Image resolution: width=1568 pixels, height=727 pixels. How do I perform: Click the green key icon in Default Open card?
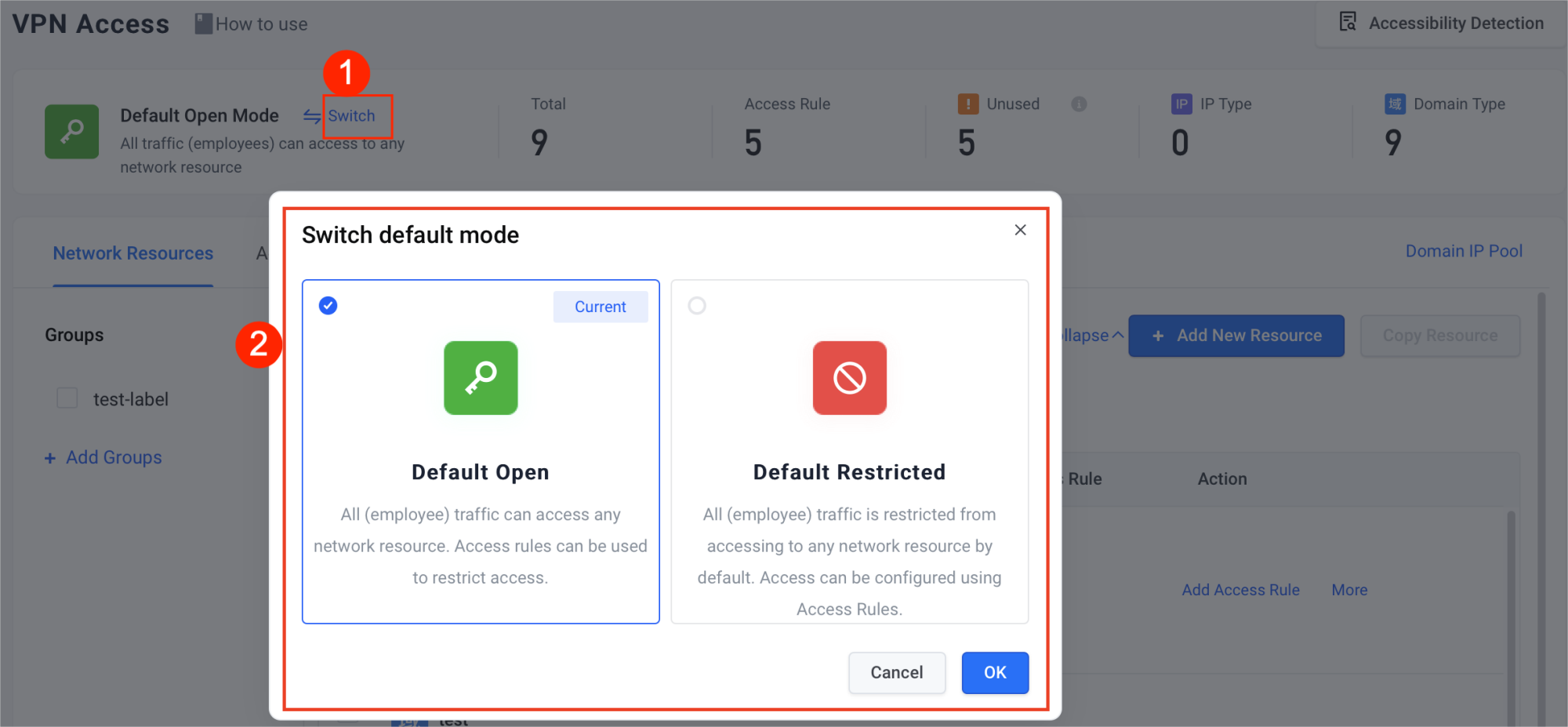pos(481,378)
